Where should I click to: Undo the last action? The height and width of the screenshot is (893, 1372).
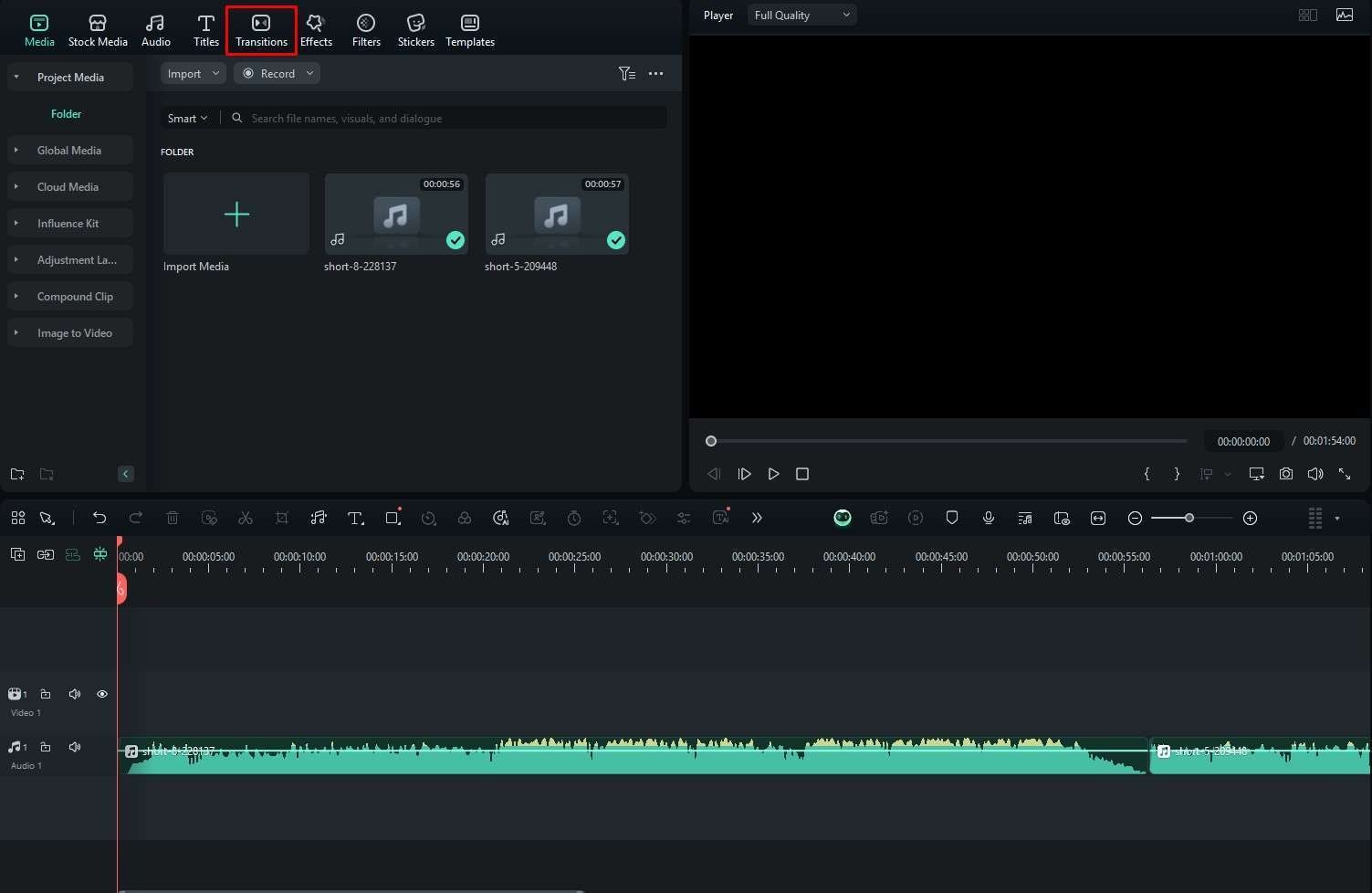pyautogui.click(x=99, y=518)
